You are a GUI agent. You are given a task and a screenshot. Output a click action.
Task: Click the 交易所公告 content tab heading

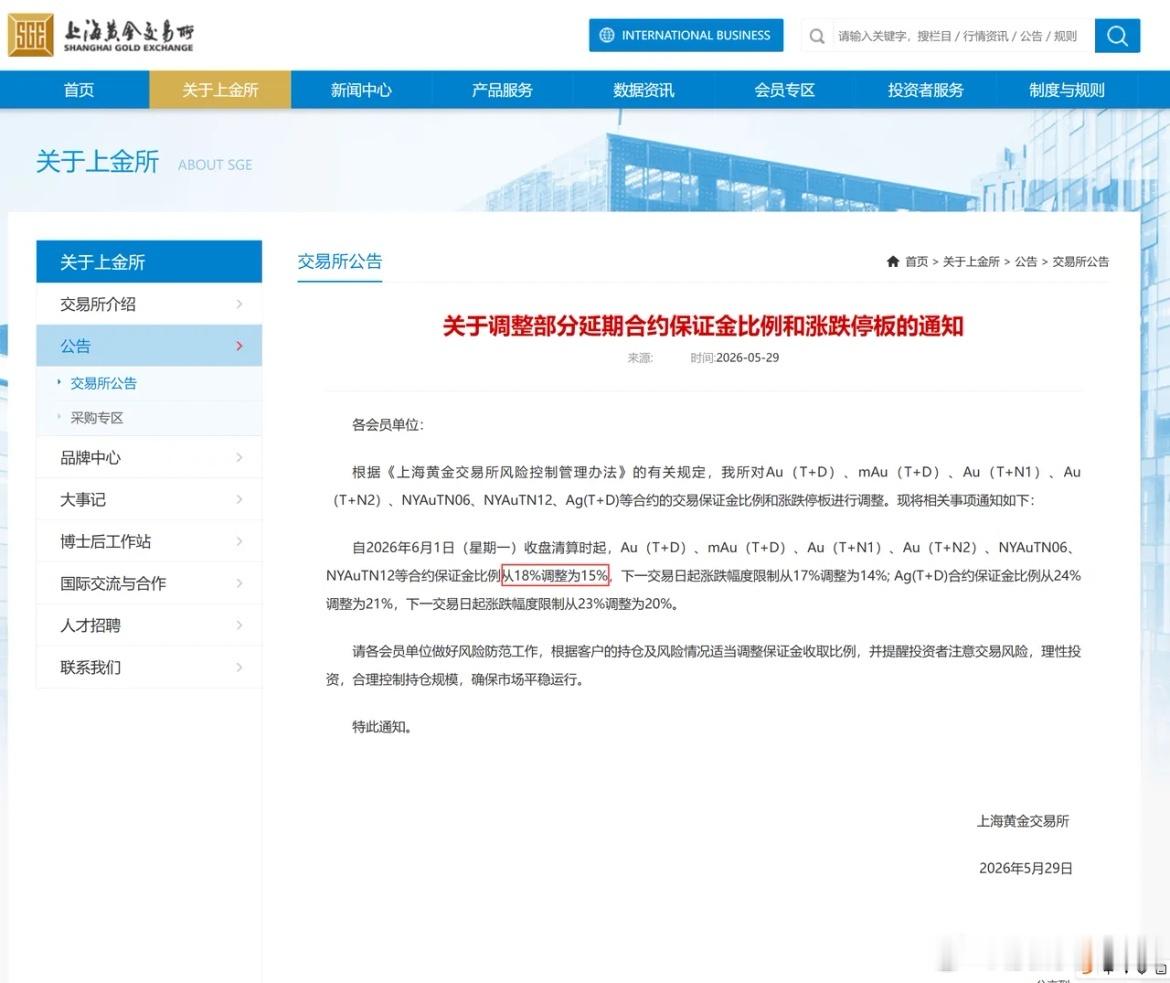coord(340,261)
